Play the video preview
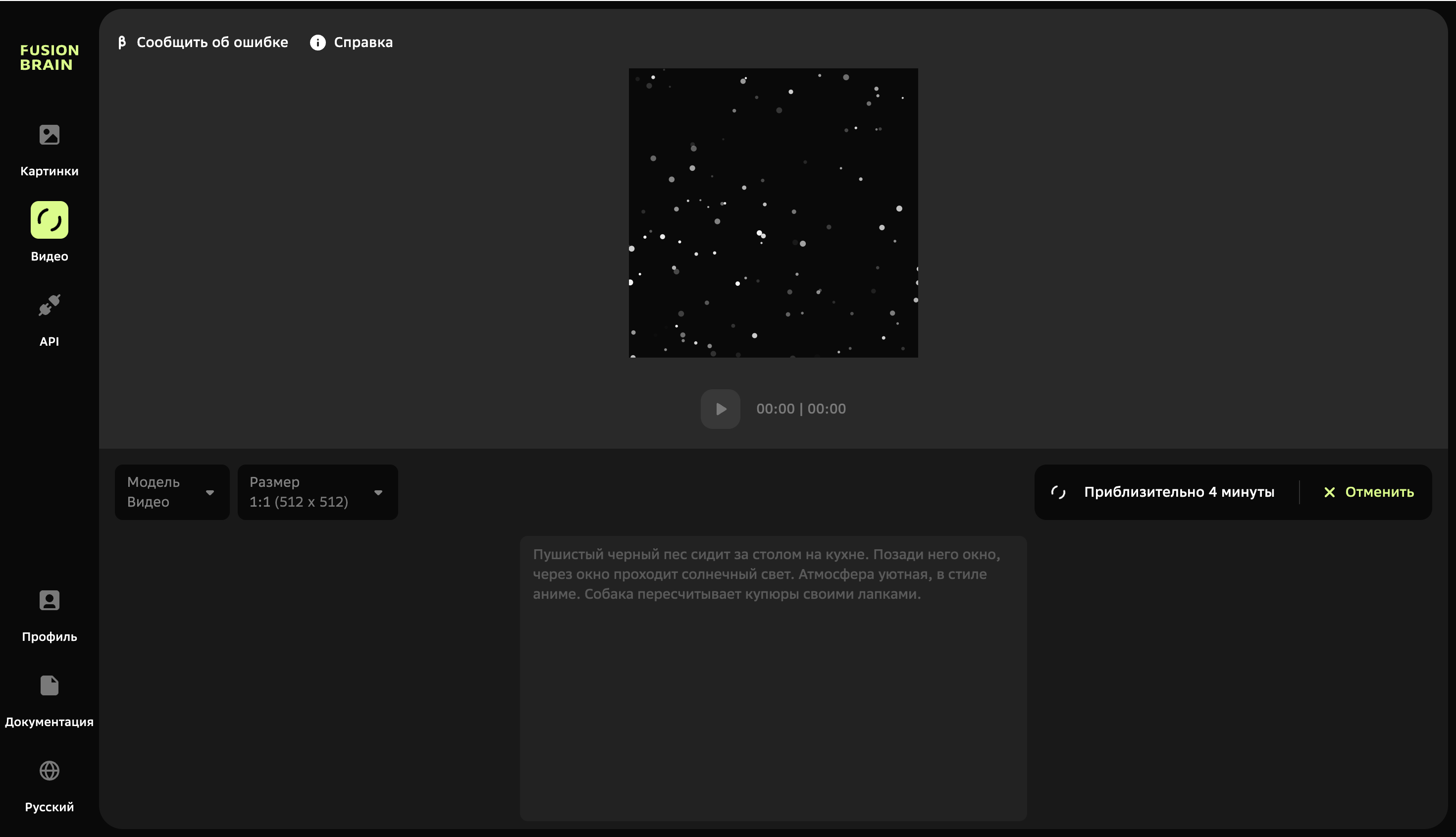This screenshot has height=837, width=1456. pos(720,409)
